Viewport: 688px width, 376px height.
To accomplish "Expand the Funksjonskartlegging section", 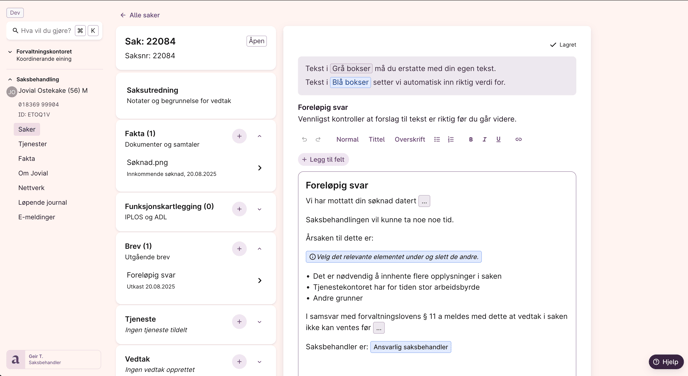I will tap(259, 209).
